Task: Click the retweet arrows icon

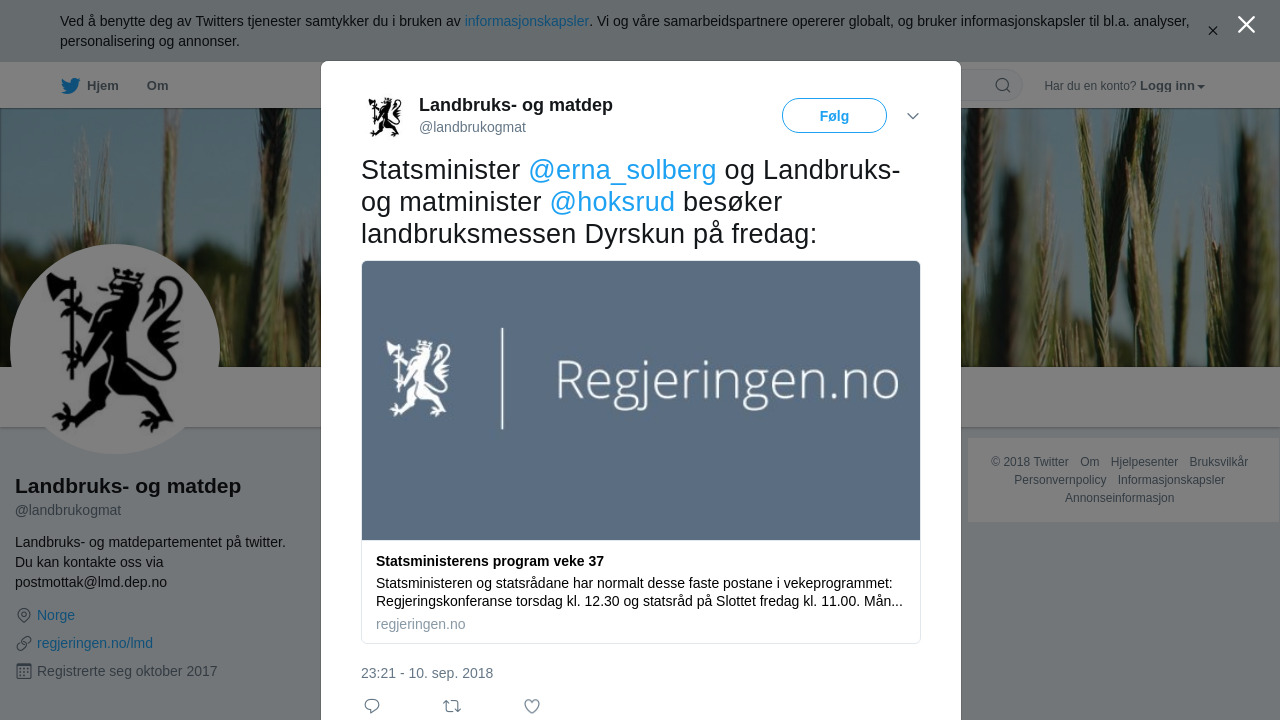Action: (452, 706)
